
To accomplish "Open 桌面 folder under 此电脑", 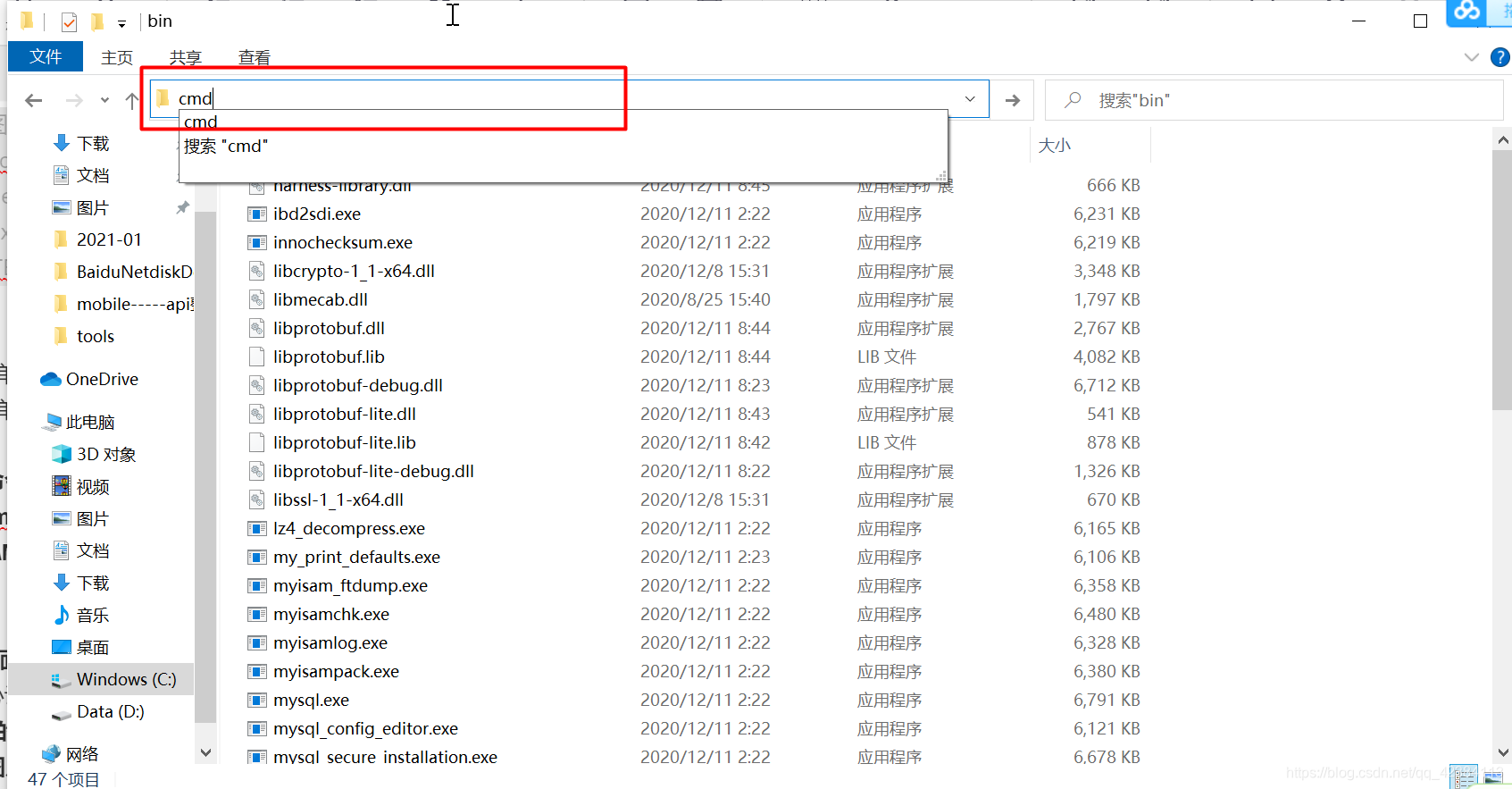I will pos(93,647).
